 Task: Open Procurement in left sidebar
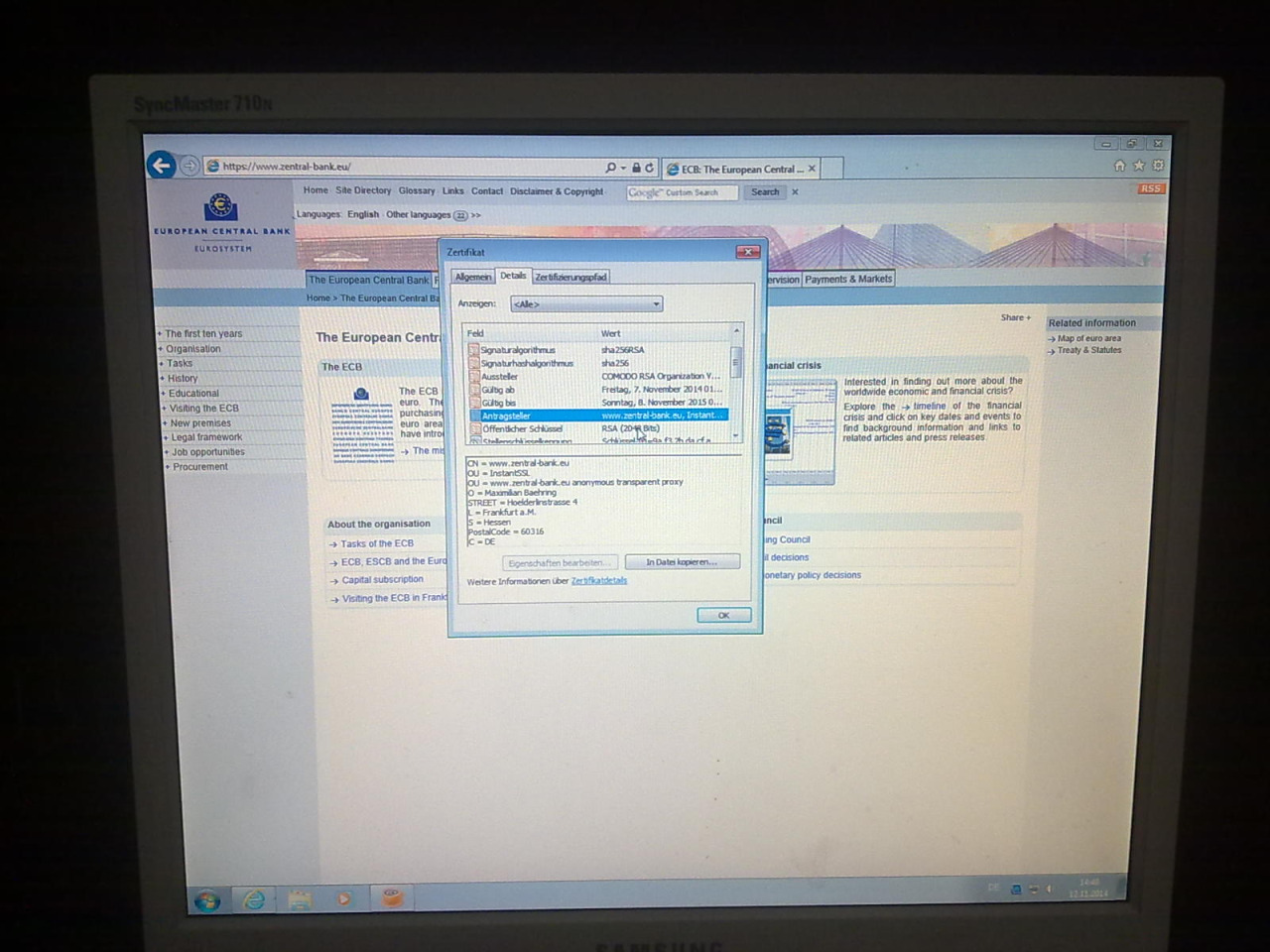(200, 467)
